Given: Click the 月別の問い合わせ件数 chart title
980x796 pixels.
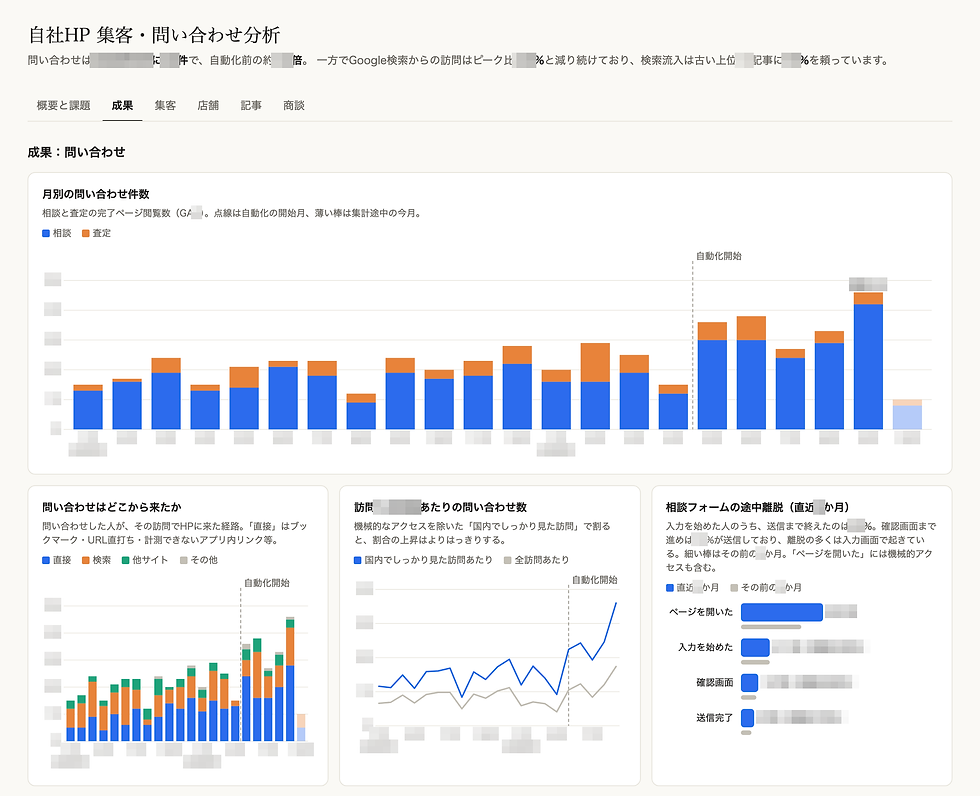Looking at the screenshot, I should tap(96, 194).
